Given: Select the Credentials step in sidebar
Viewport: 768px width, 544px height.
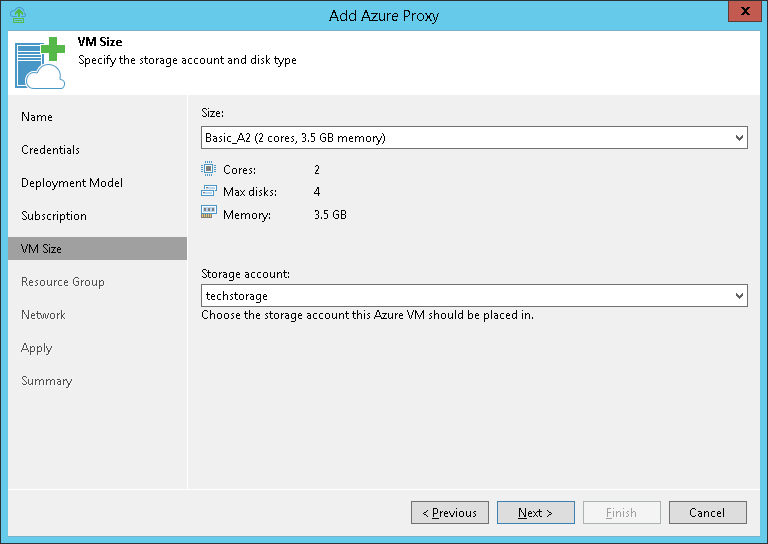Looking at the screenshot, I should click(x=50, y=150).
